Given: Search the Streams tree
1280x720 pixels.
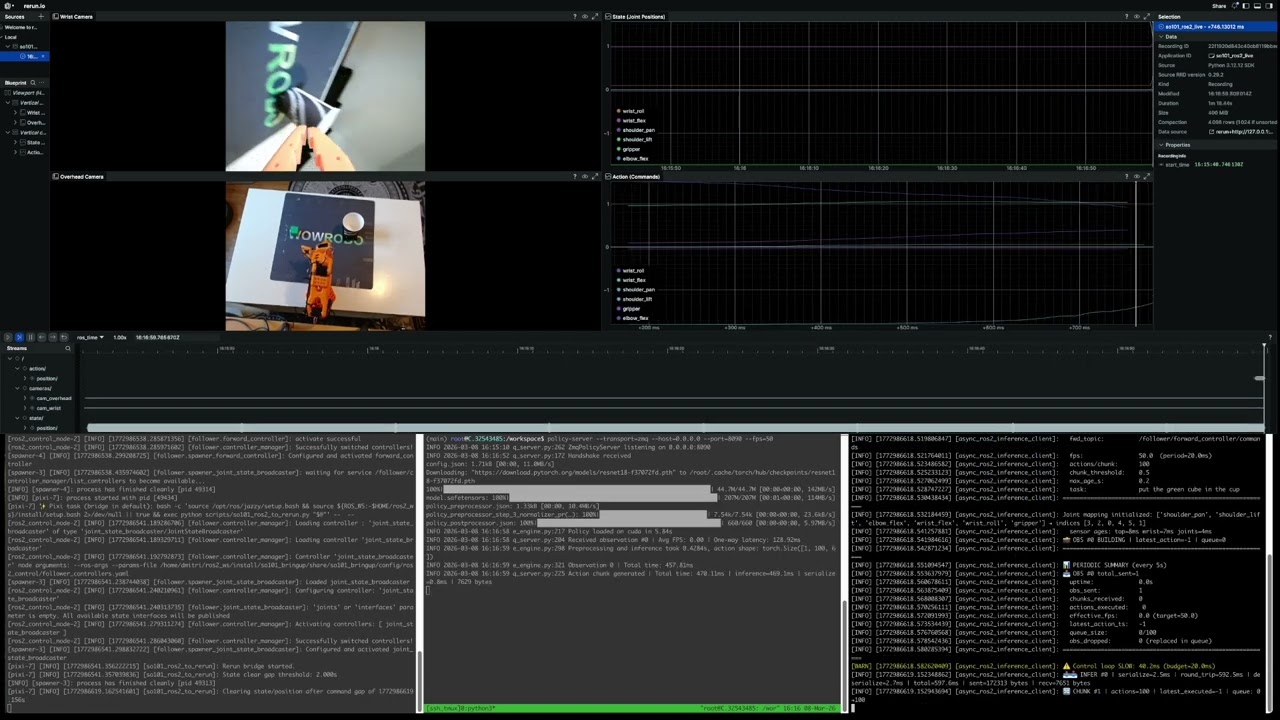Looking at the screenshot, I should [68, 348].
